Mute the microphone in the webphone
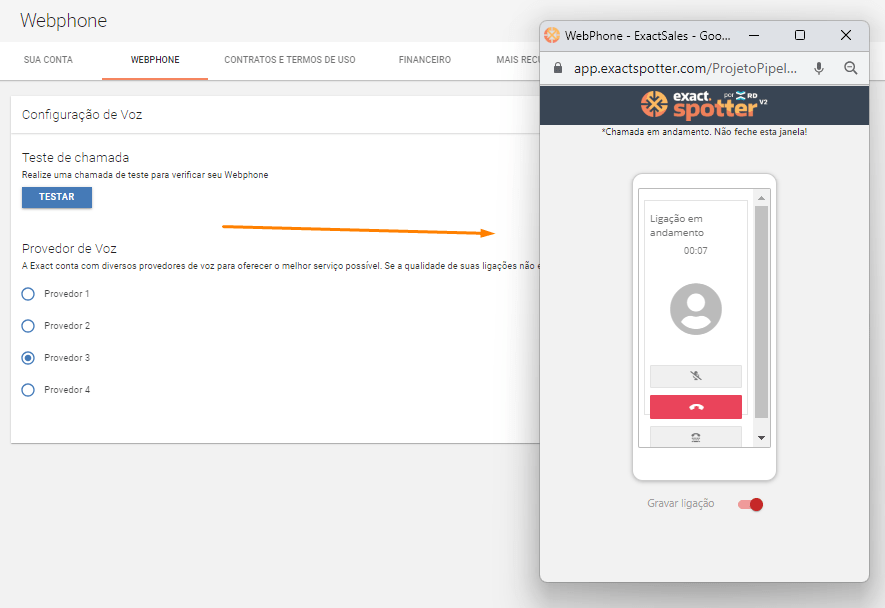885x608 pixels. pyautogui.click(x=695, y=376)
